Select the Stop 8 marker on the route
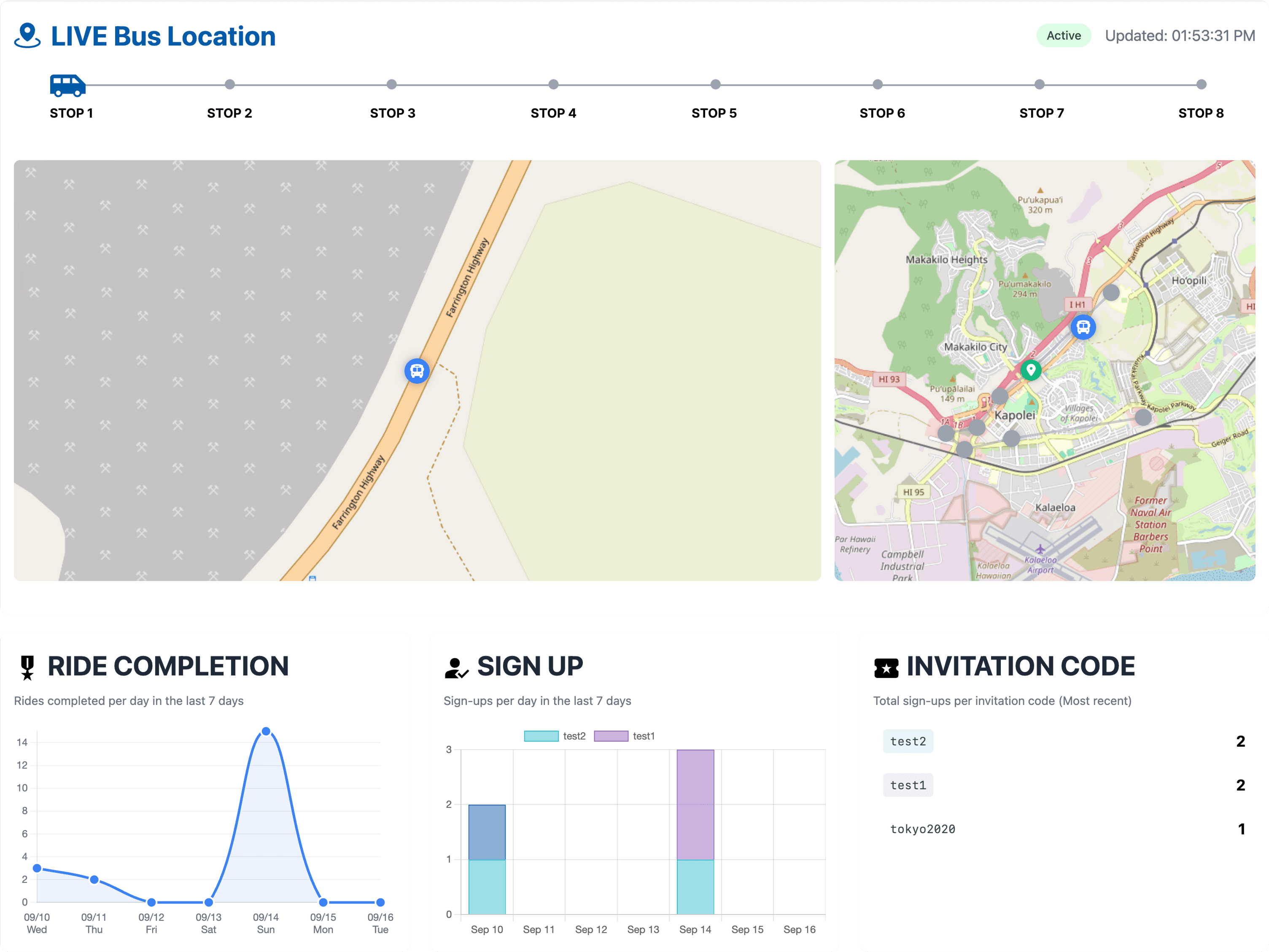The image size is (1269, 952). [1201, 85]
